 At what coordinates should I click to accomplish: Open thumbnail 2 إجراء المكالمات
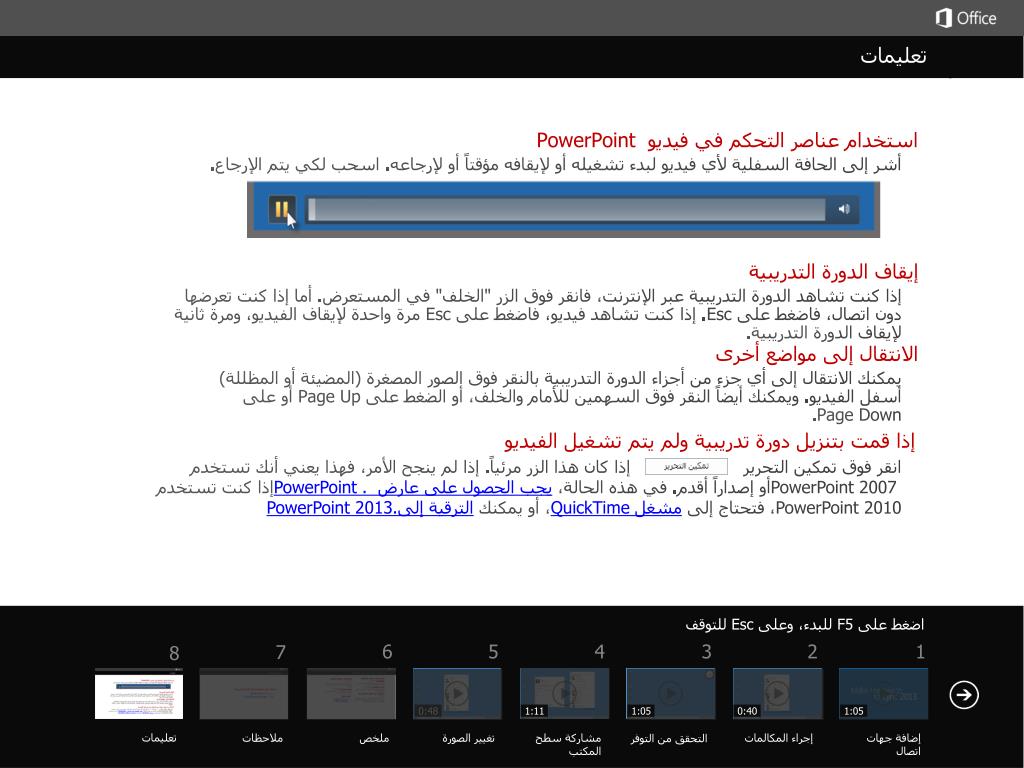point(777,694)
